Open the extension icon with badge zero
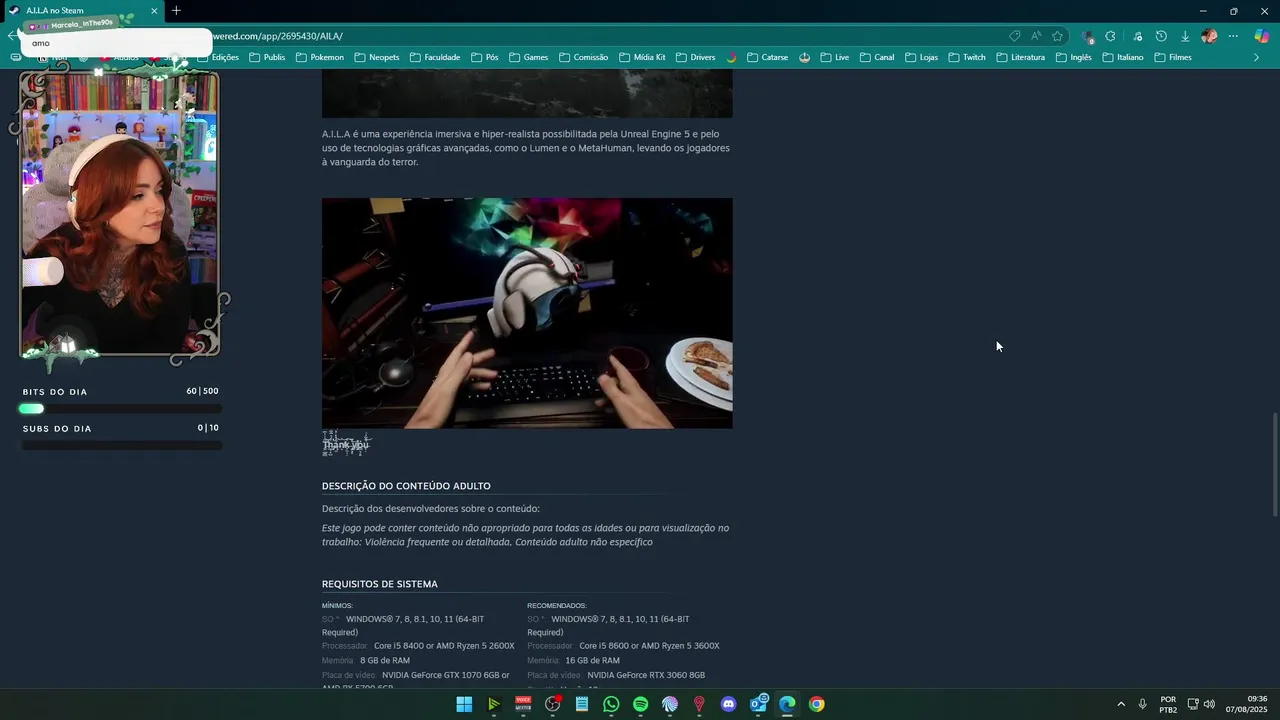 [1087, 36]
